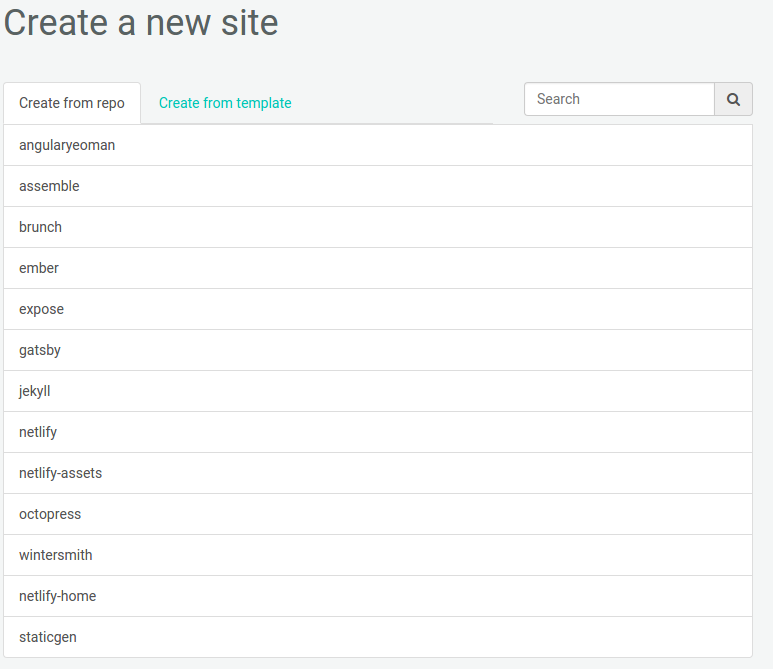Image resolution: width=773 pixels, height=669 pixels.
Task: Click the netlify repo row
Action: tap(378, 431)
